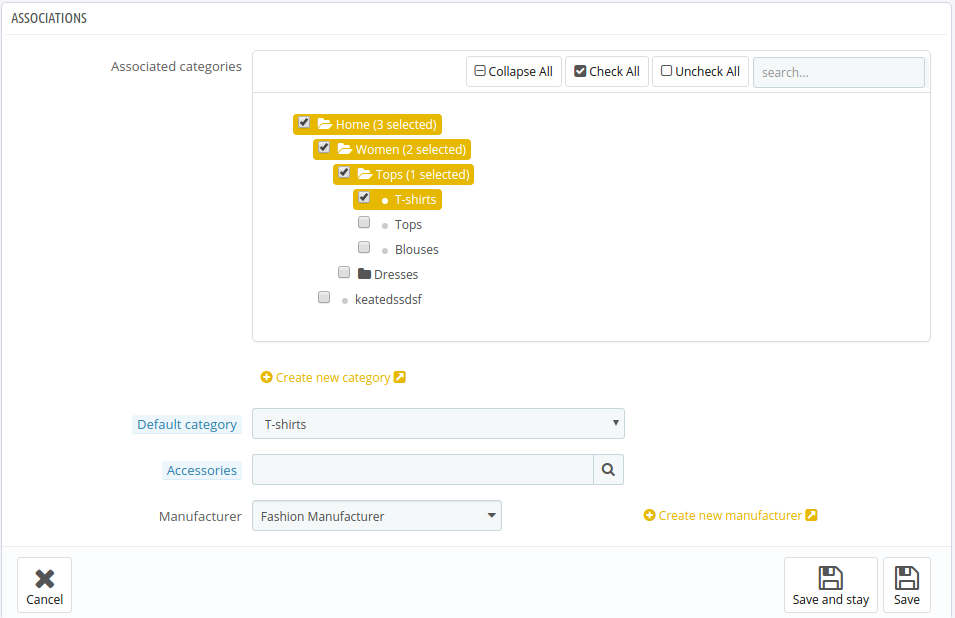The height and width of the screenshot is (618, 955).
Task: Click the Home open-folder icon
Action: 325,124
